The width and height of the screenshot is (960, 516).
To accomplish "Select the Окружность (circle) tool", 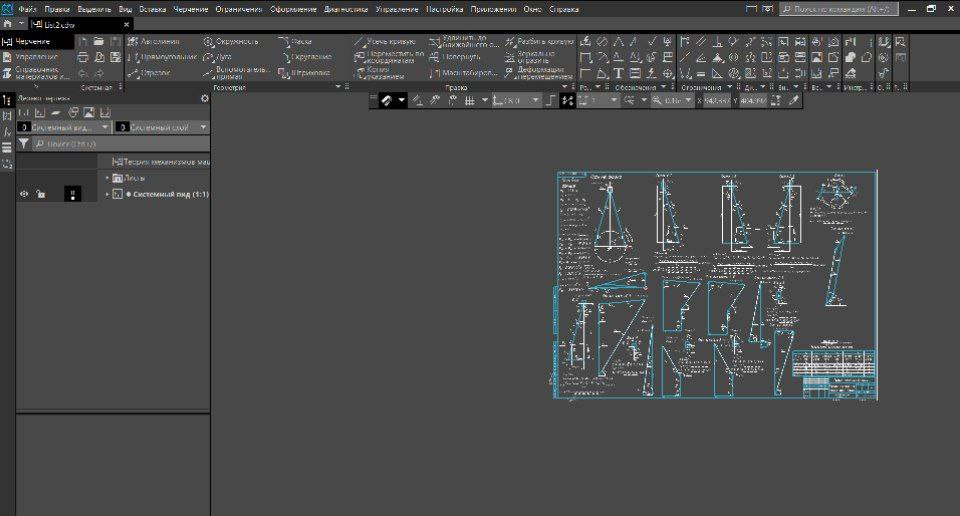I will tap(232, 42).
